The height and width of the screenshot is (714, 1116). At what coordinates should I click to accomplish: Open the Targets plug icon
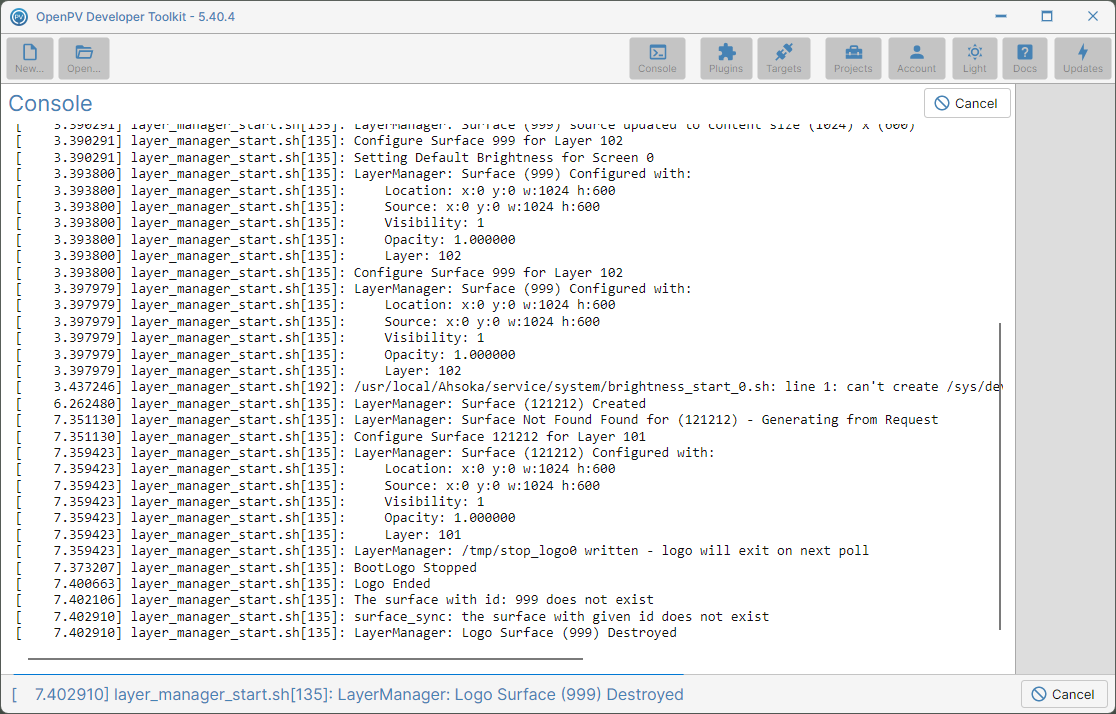click(784, 58)
